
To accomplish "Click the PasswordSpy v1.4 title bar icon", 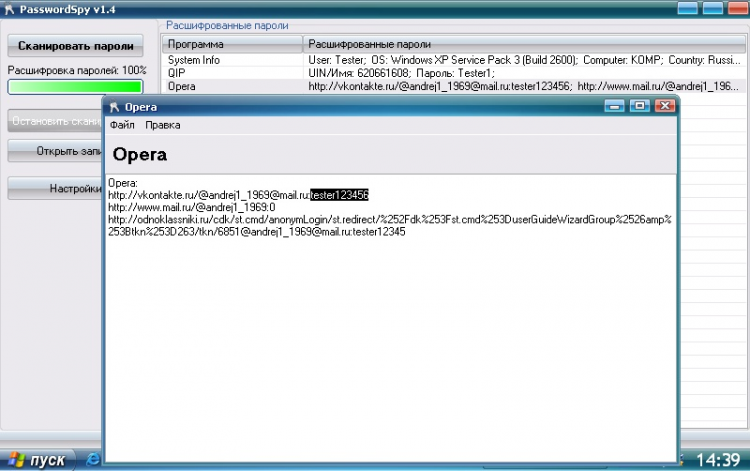I will (x=9, y=9).
